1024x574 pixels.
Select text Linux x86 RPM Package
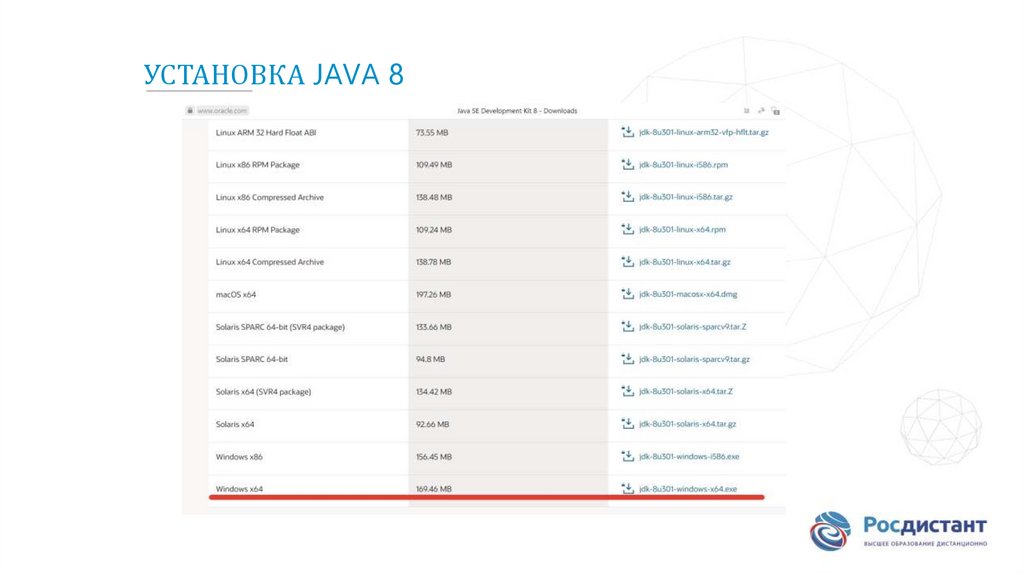[258, 165]
